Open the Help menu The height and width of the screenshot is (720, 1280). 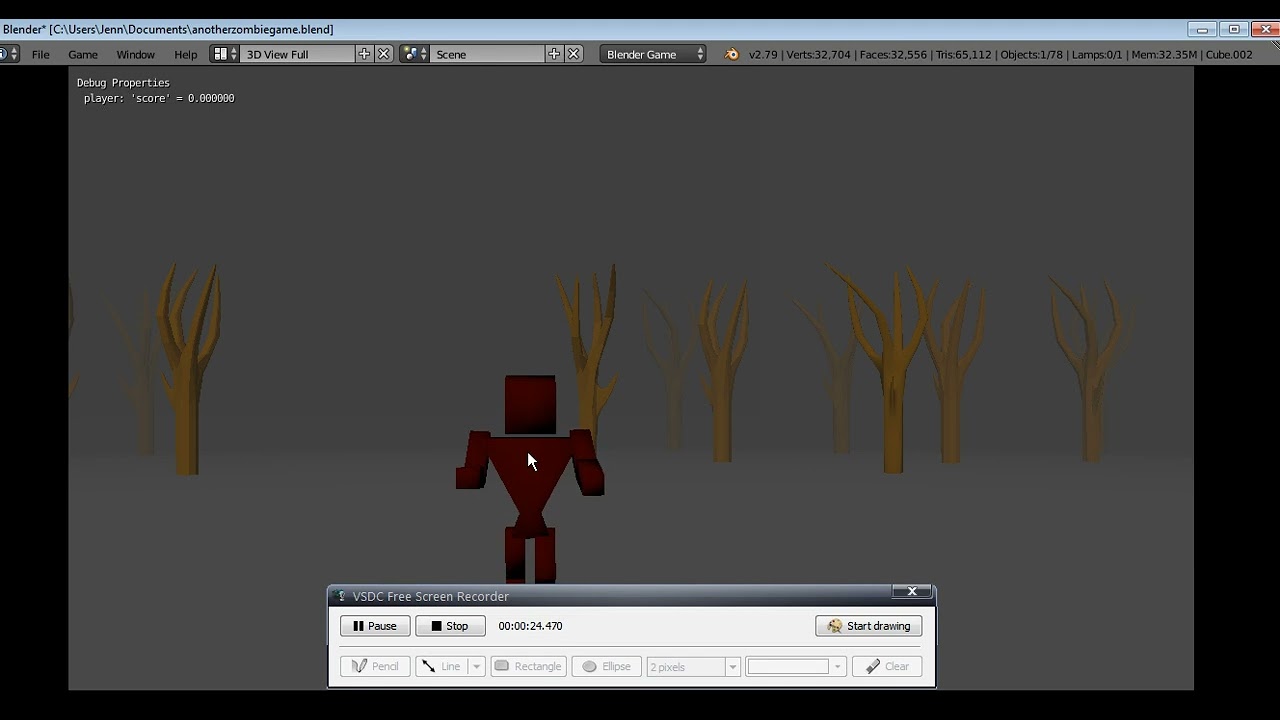186,54
